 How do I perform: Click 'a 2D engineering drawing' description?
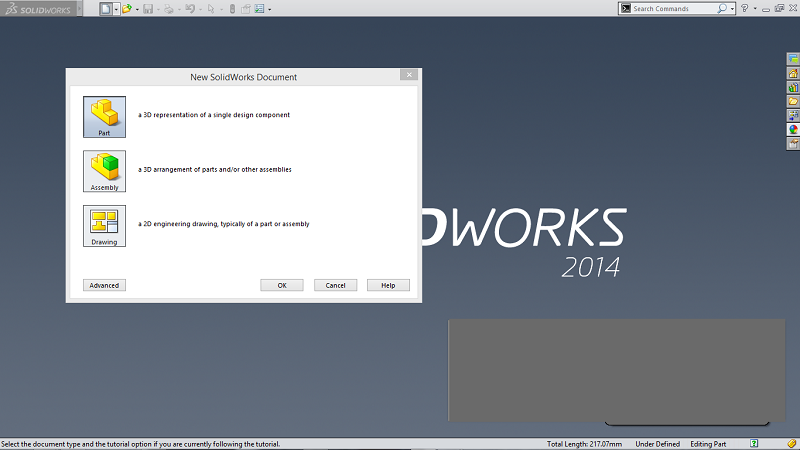[x=223, y=224]
